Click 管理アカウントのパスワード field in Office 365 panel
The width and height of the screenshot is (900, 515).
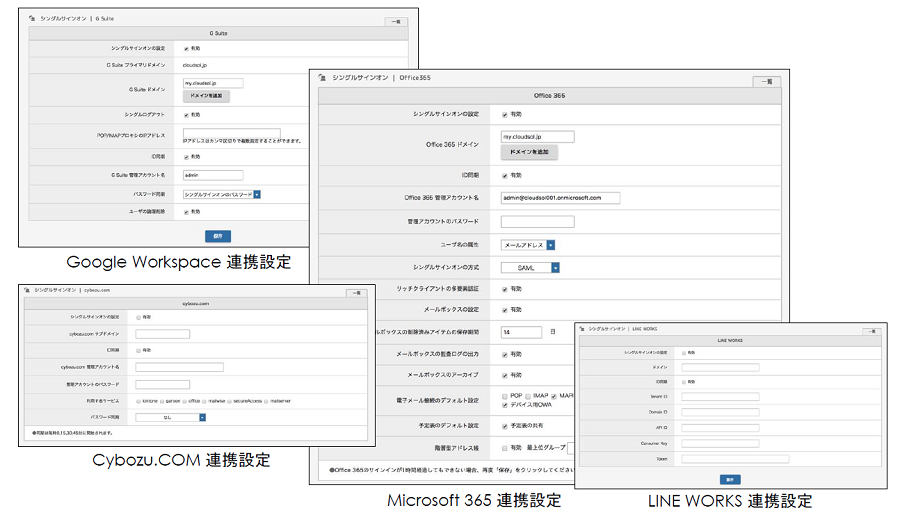click(x=537, y=222)
